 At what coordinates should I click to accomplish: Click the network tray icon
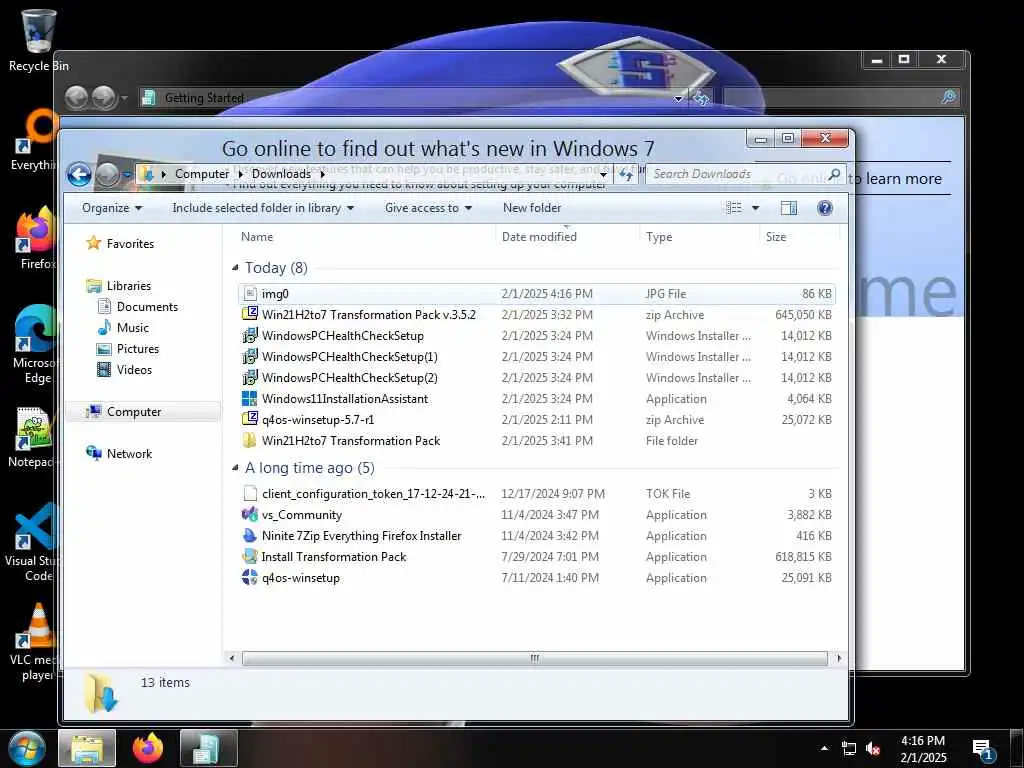pyautogui.click(x=849, y=749)
